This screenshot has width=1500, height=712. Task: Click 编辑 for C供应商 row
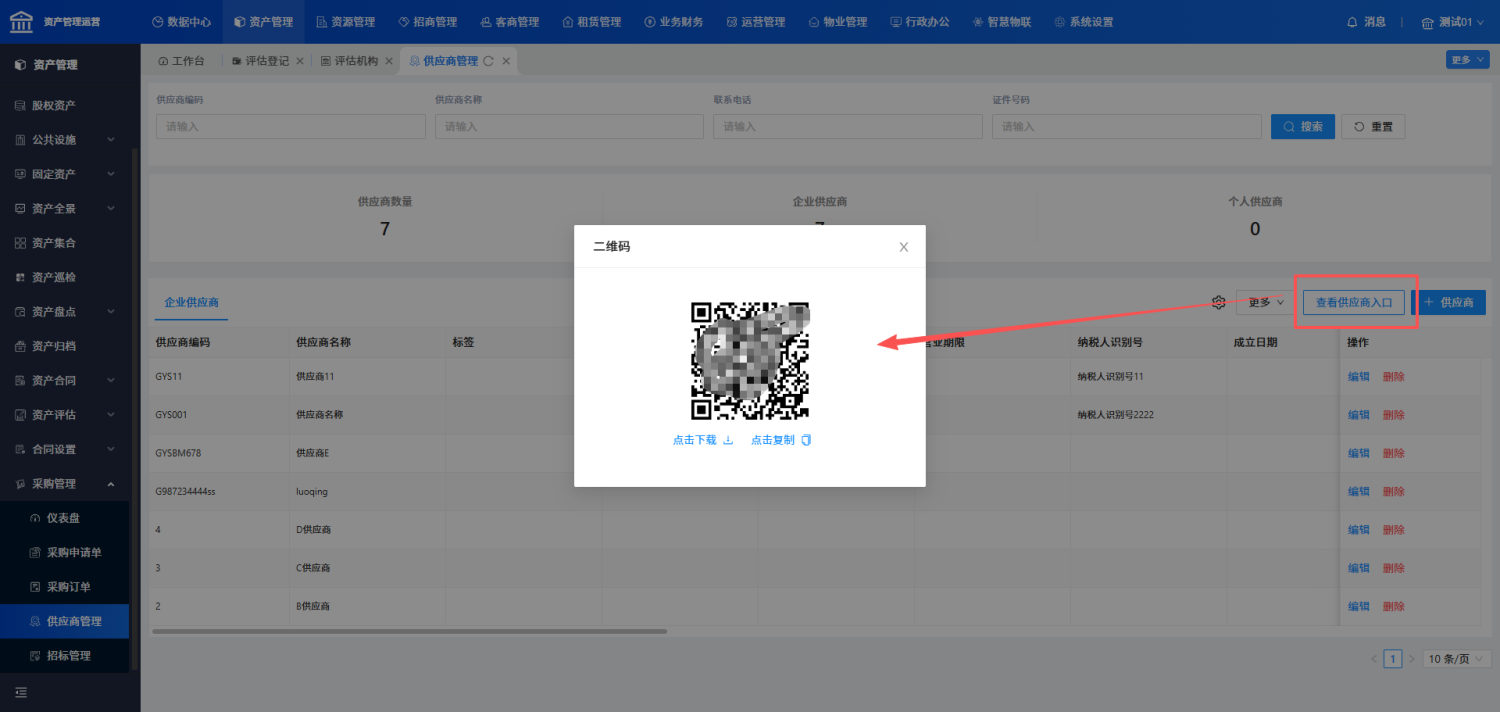(1359, 568)
